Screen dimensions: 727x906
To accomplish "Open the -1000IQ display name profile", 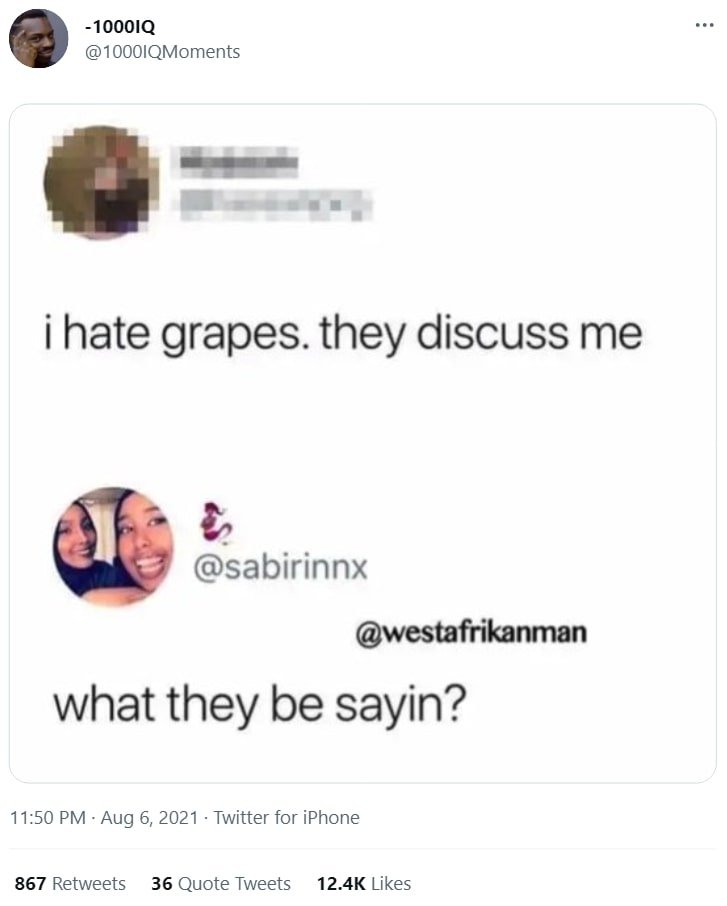I will pyautogui.click(x=120, y=27).
